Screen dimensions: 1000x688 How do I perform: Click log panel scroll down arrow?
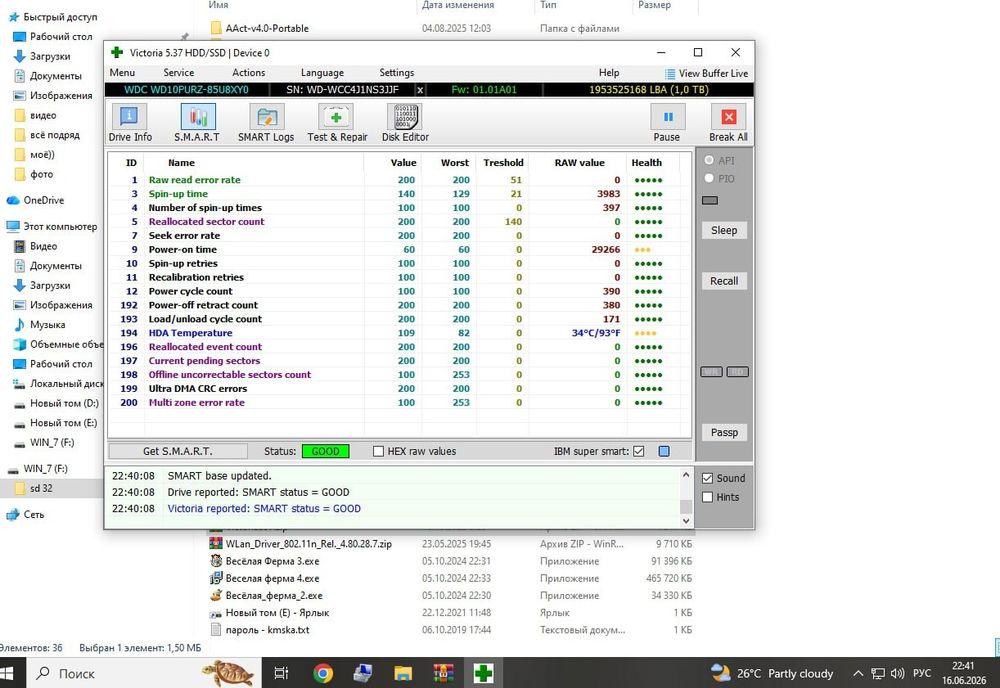(x=686, y=521)
